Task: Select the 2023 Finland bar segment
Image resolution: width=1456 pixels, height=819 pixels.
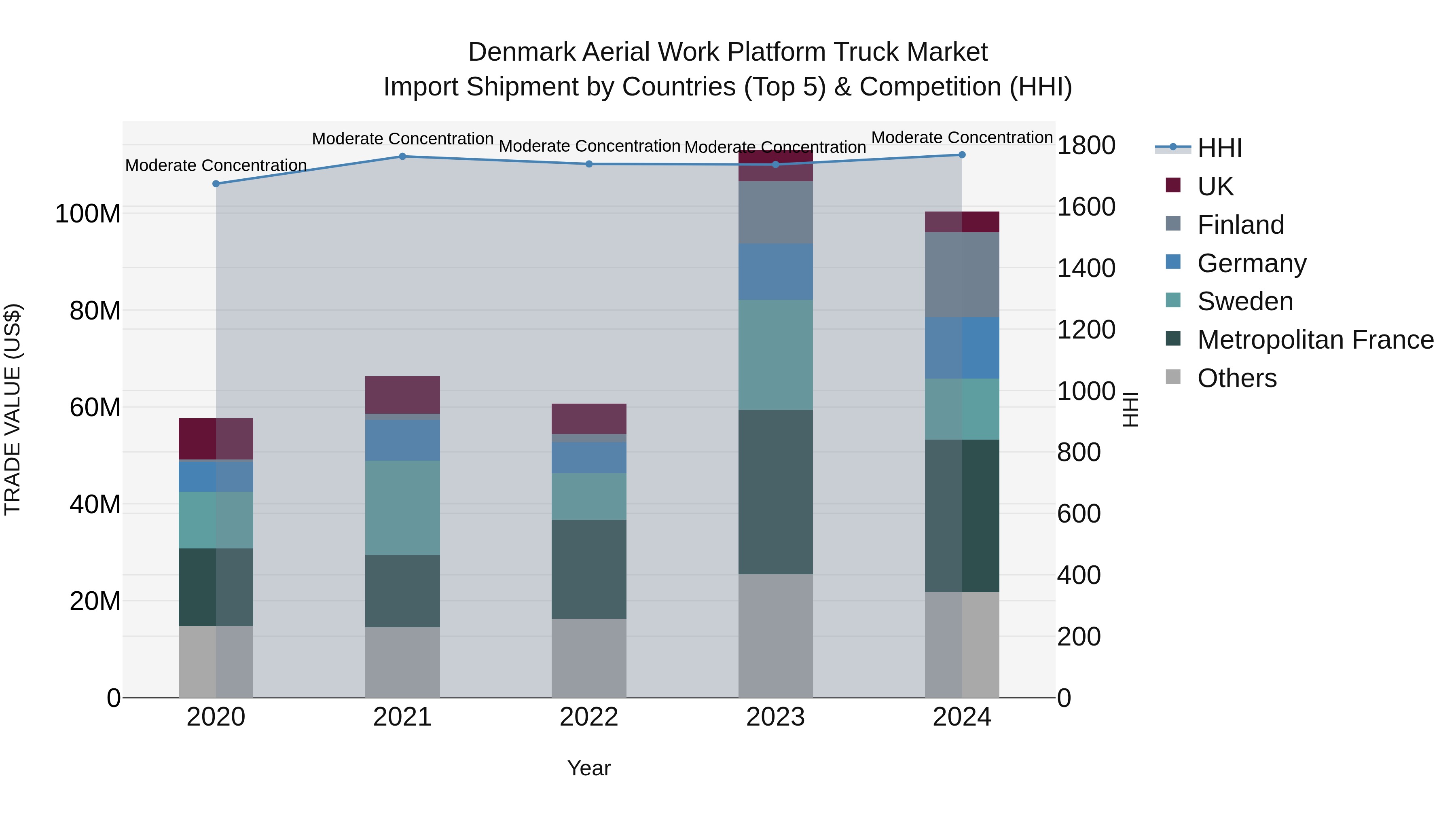Action: point(775,212)
